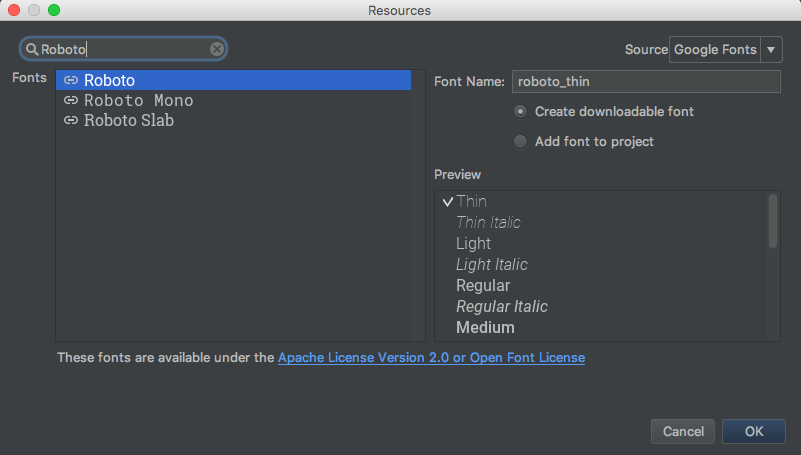The image size is (801, 455).
Task: Click the preview list scrollbar
Action: [x=773, y=221]
